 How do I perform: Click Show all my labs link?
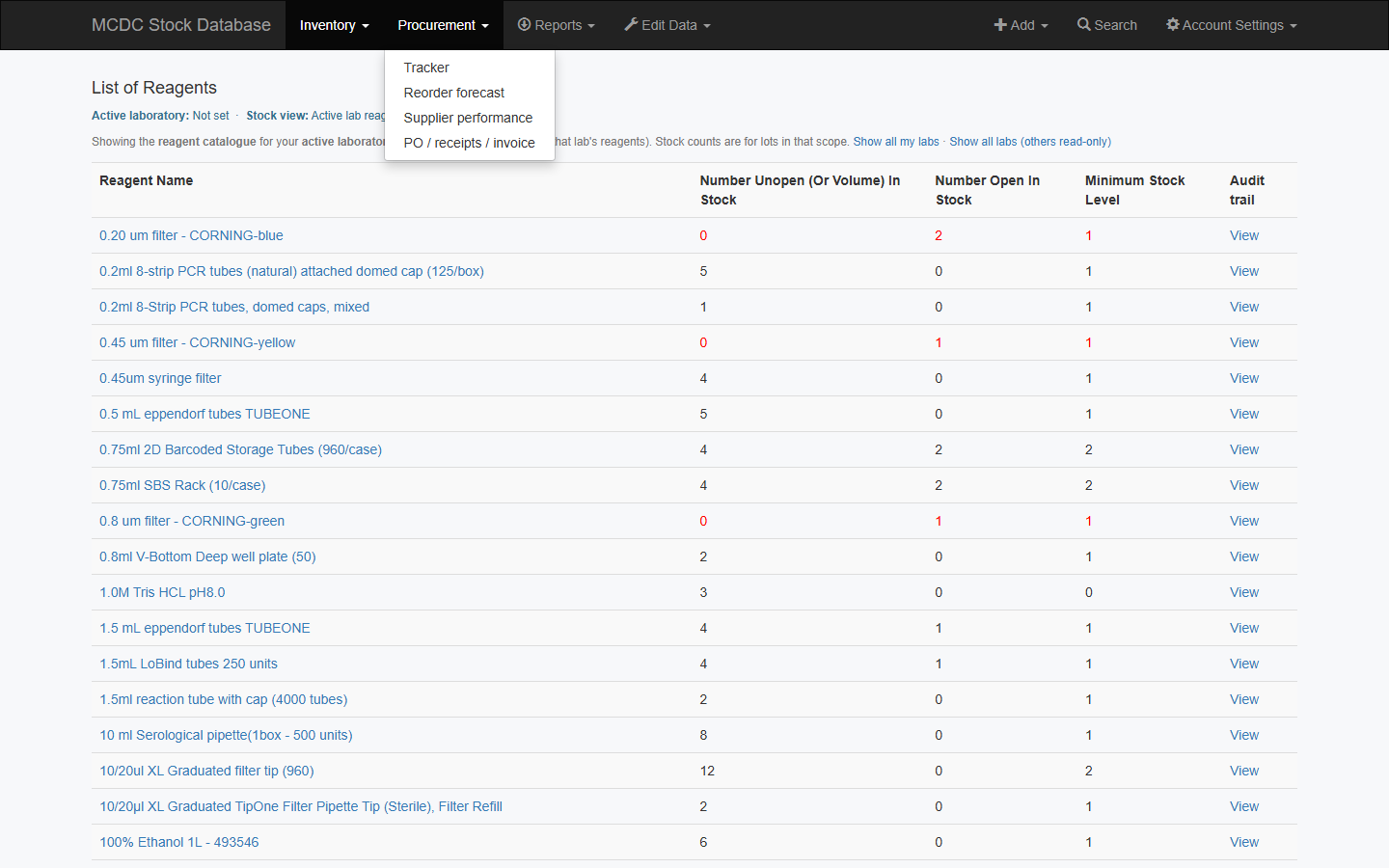[x=896, y=142]
